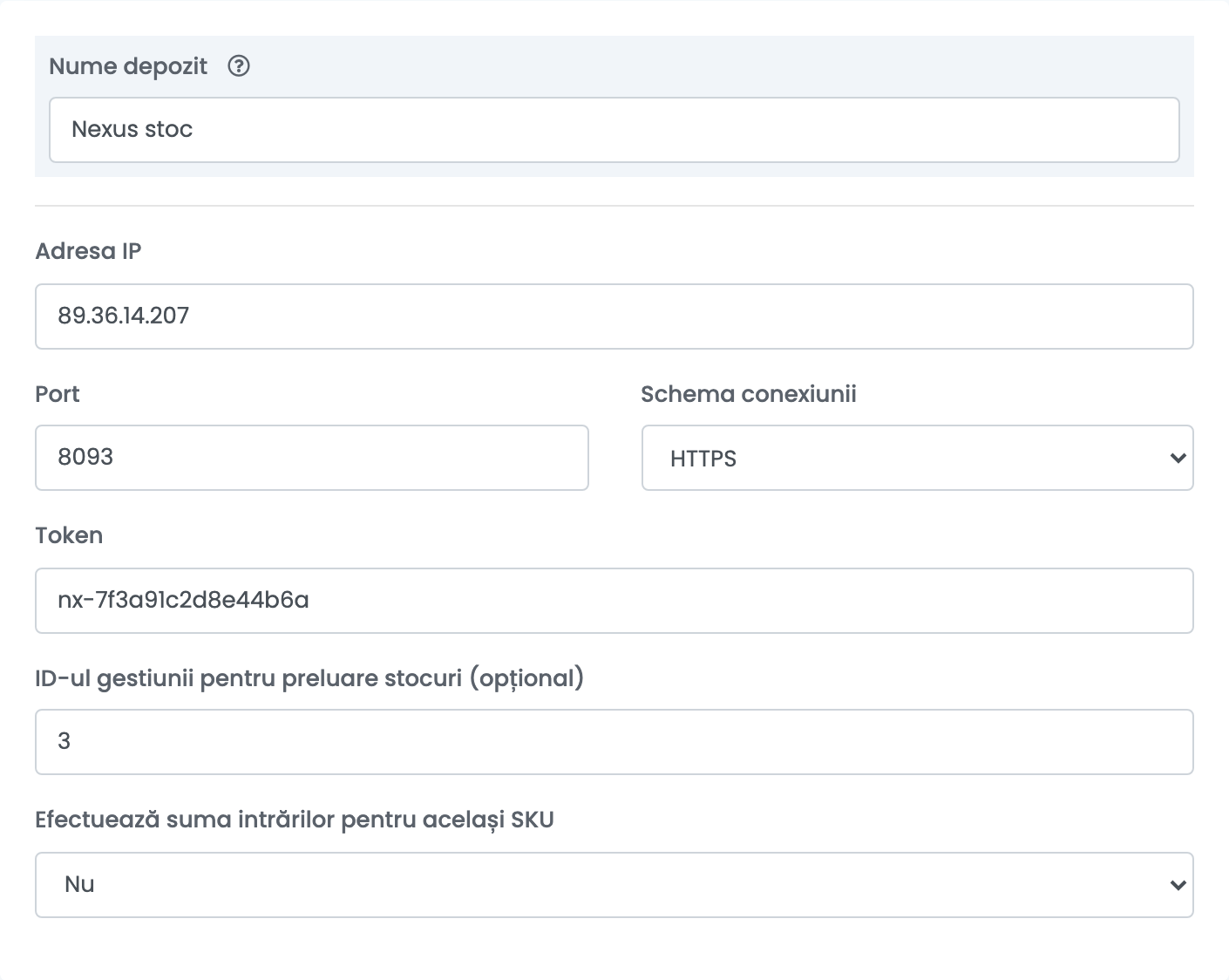Click the Token label text
The width and height of the screenshot is (1229, 980).
click(x=69, y=535)
